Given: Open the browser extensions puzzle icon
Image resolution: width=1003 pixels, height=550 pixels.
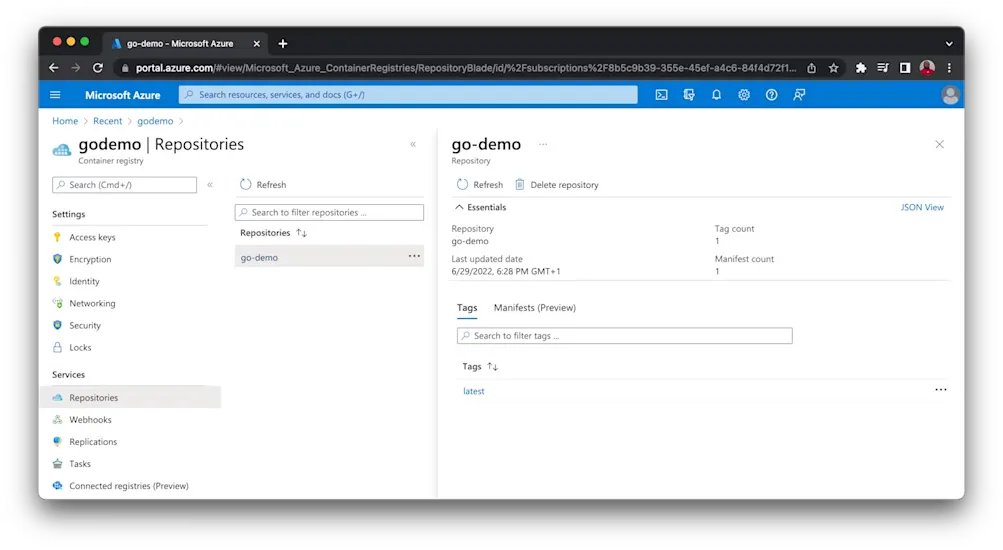Looking at the screenshot, I should point(861,68).
